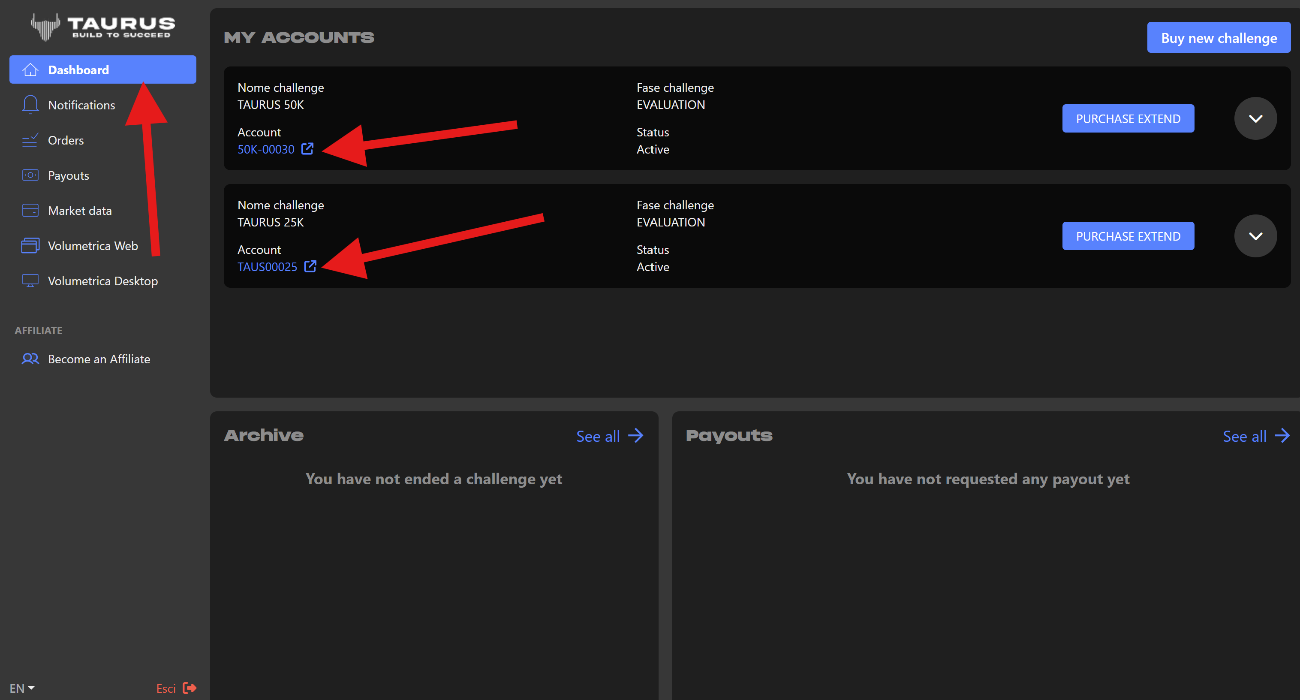
Task: Expand the TAURUS 25K account details
Action: click(x=1256, y=236)
